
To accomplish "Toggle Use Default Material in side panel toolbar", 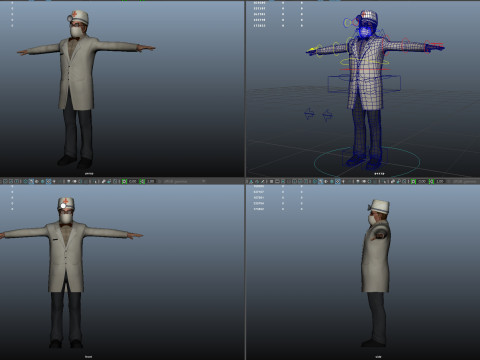I will 326,181.
